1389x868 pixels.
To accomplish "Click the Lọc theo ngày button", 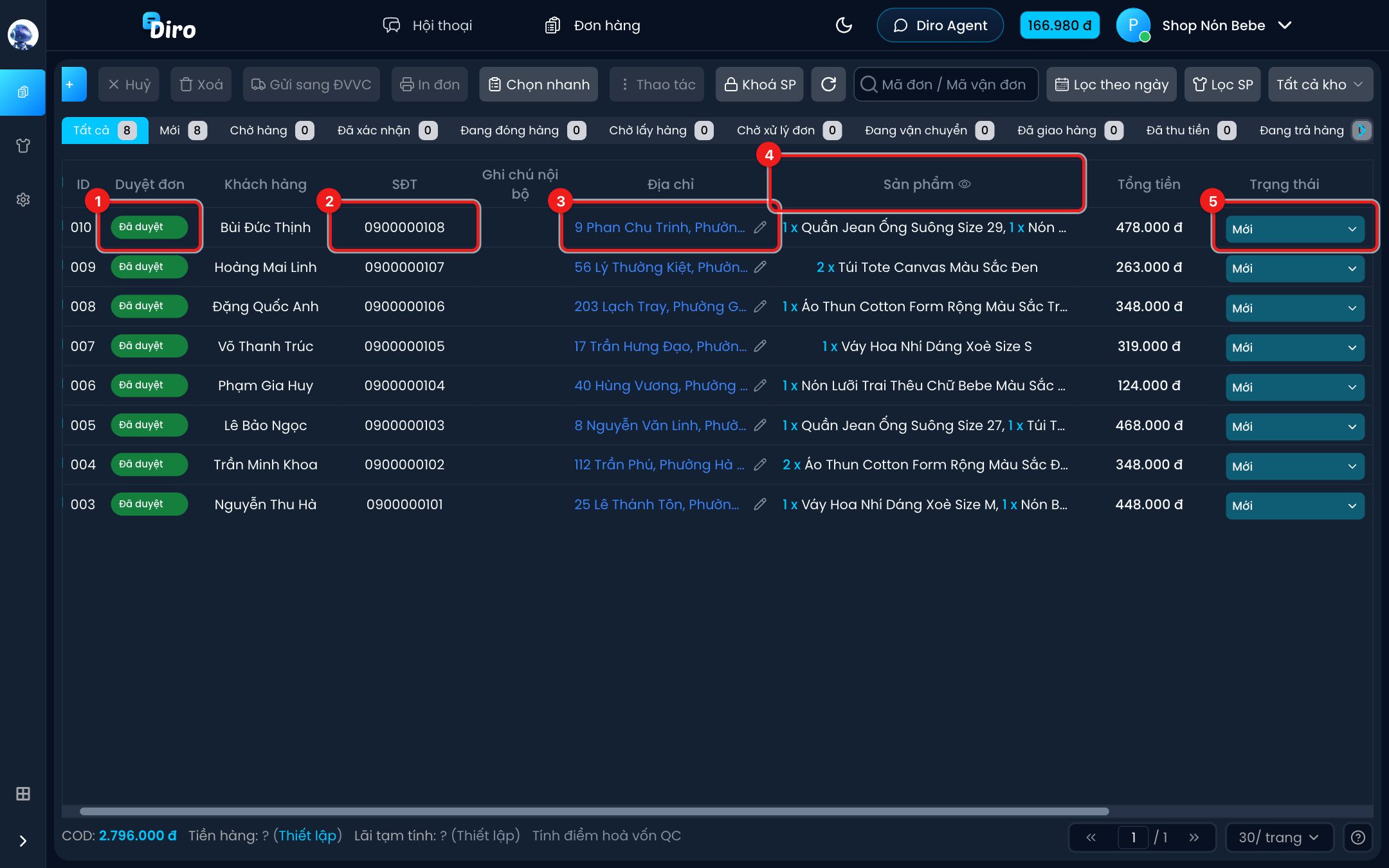I will [1111, 84].
